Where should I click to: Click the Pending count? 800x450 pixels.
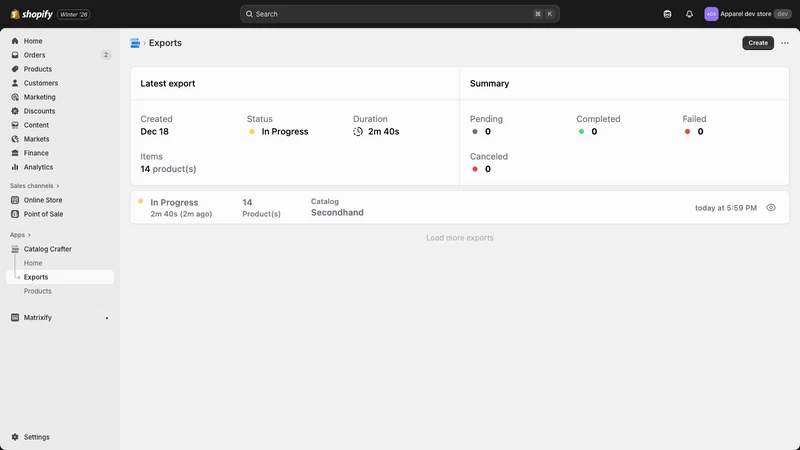pyautogui.click(x=488, y=132)
